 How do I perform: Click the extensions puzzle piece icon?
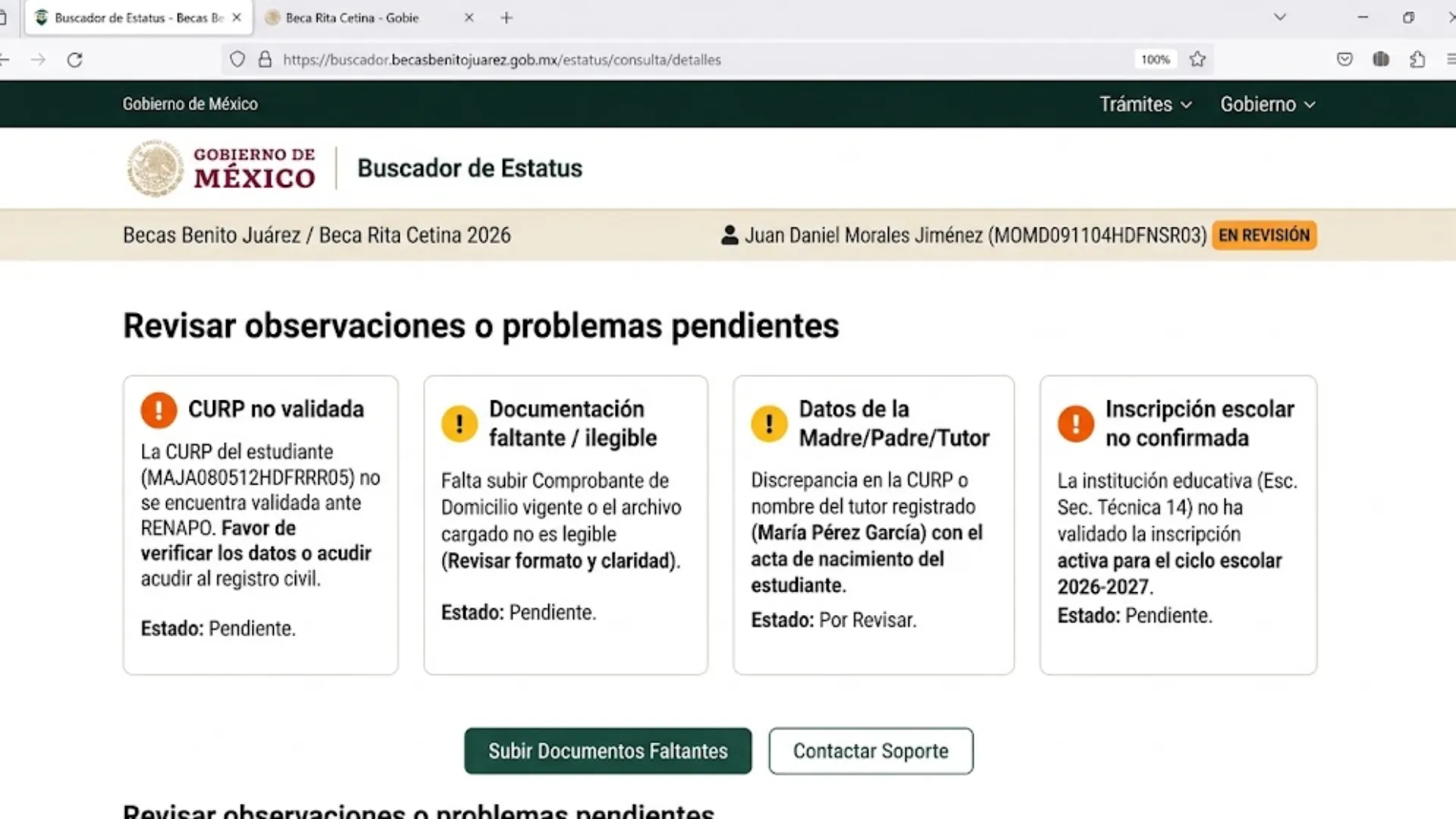point(1417,59)
